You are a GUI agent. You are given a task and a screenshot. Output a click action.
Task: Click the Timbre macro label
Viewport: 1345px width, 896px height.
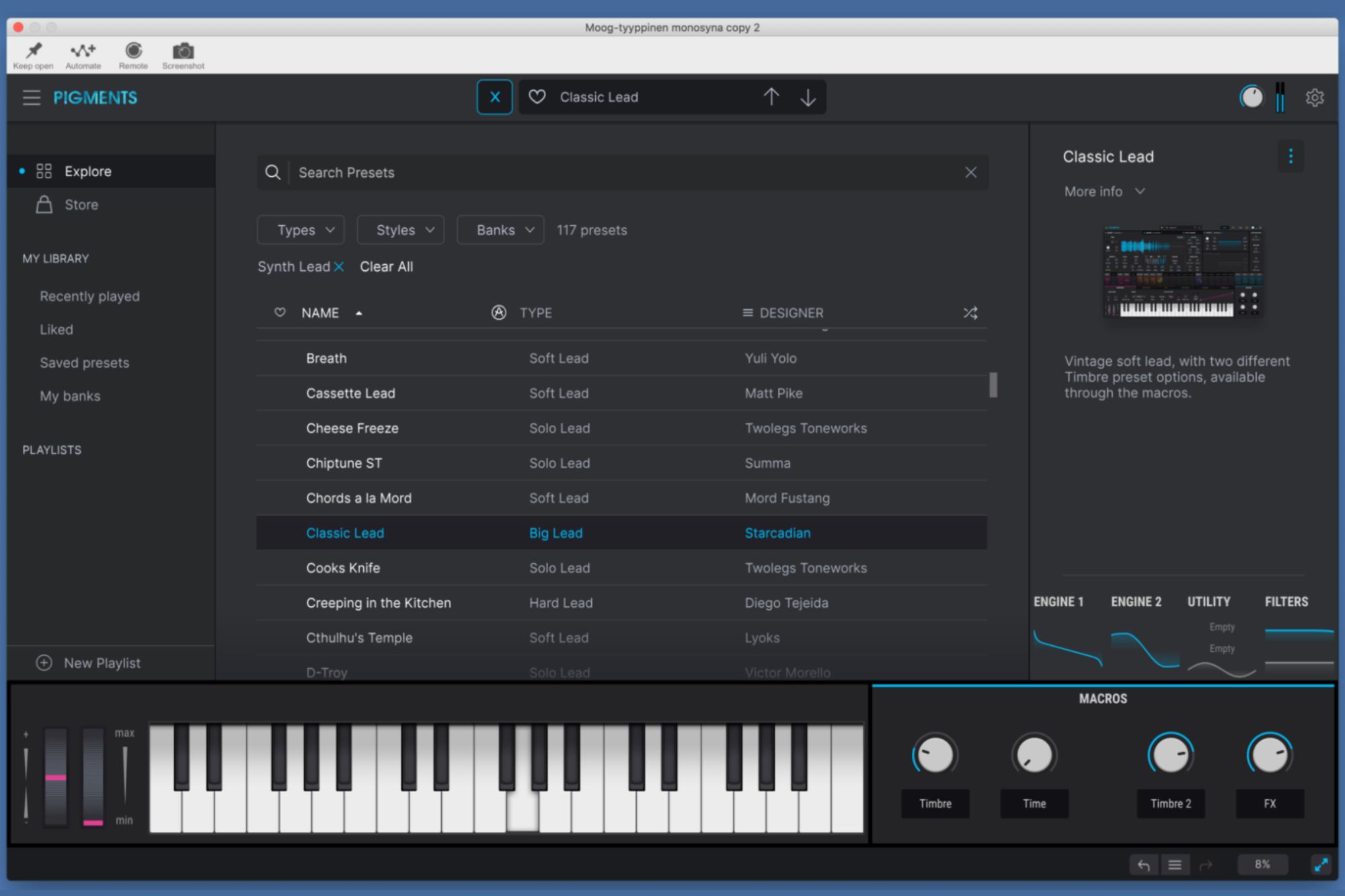pos(935,804)
